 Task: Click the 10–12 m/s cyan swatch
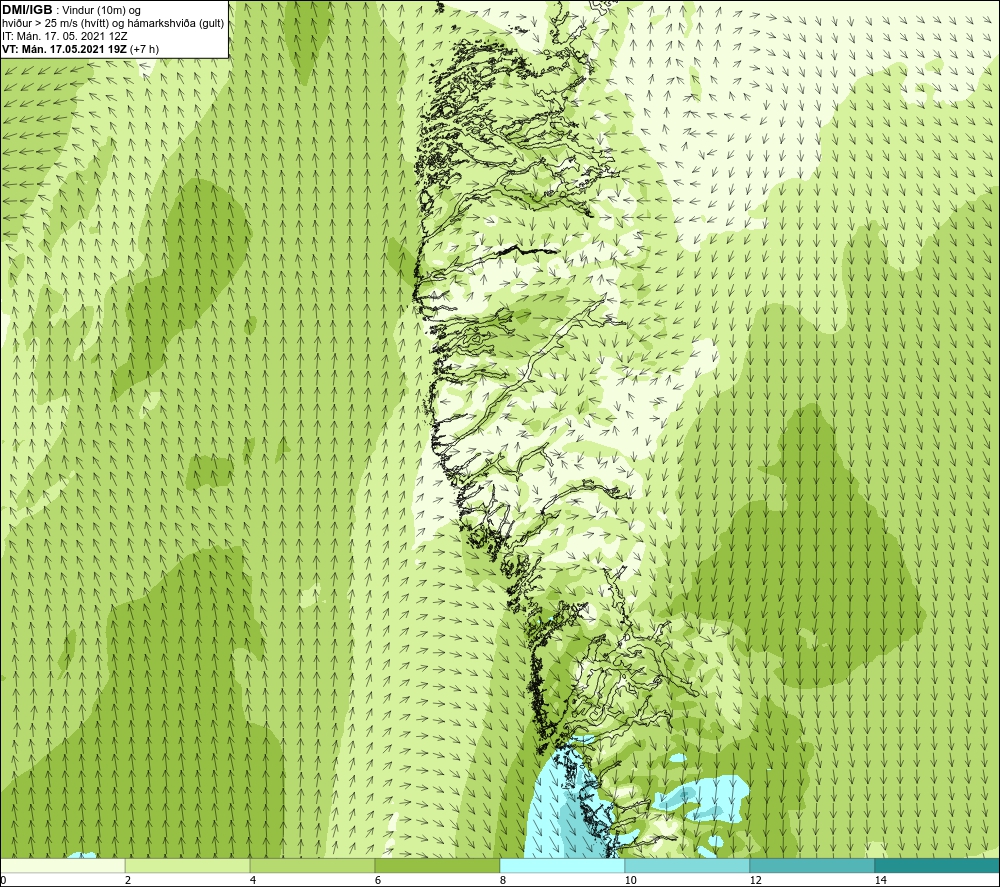point(688,865)
